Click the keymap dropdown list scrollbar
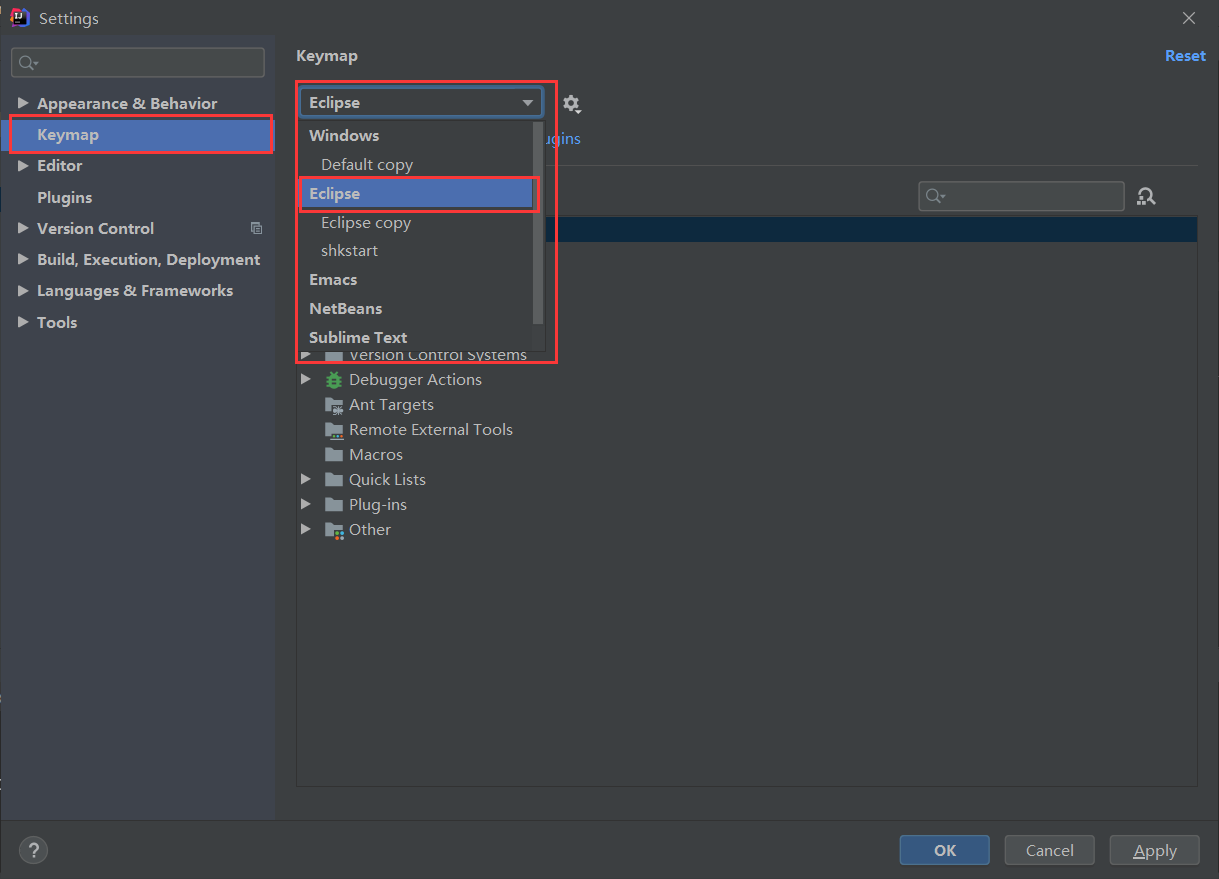Image resolution: width=1219 pixels, height=879 pixels. pos(538,222)
